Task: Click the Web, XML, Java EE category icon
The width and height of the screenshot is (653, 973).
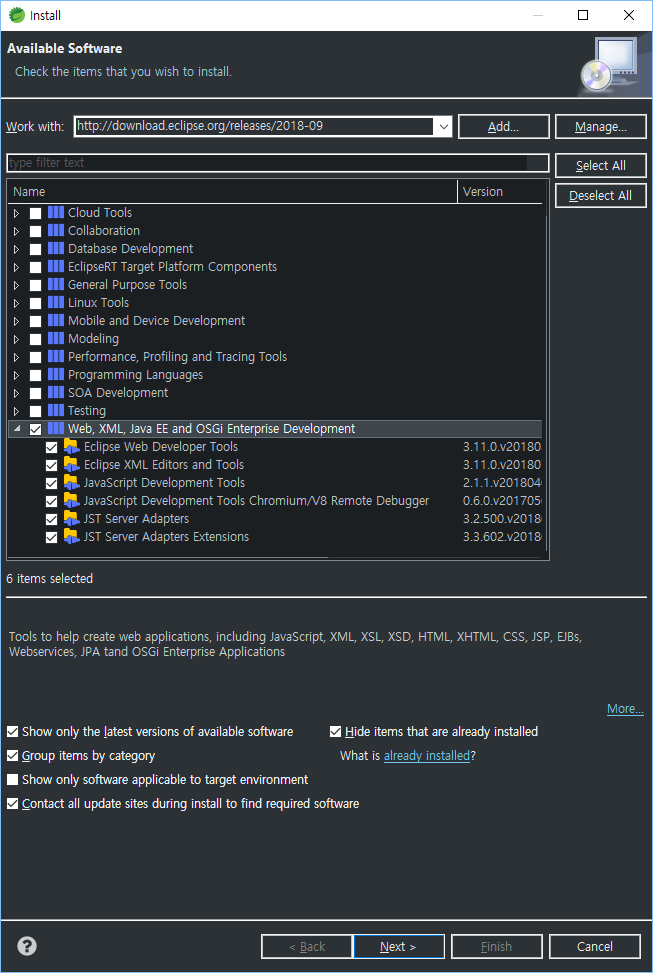Action: (56, 428)
